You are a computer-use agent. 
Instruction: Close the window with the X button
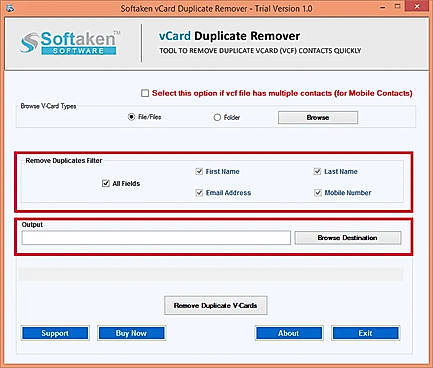[417, 7]
